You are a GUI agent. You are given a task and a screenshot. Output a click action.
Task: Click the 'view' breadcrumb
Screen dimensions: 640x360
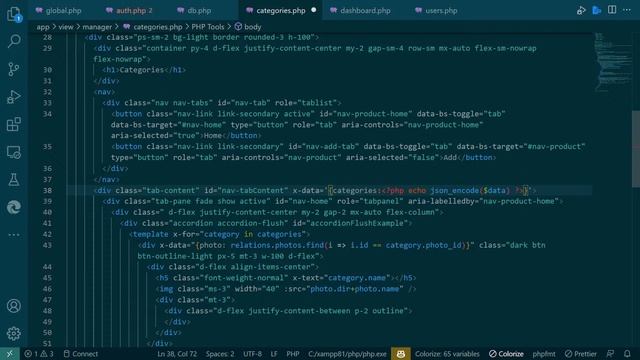tap(66, 27)
